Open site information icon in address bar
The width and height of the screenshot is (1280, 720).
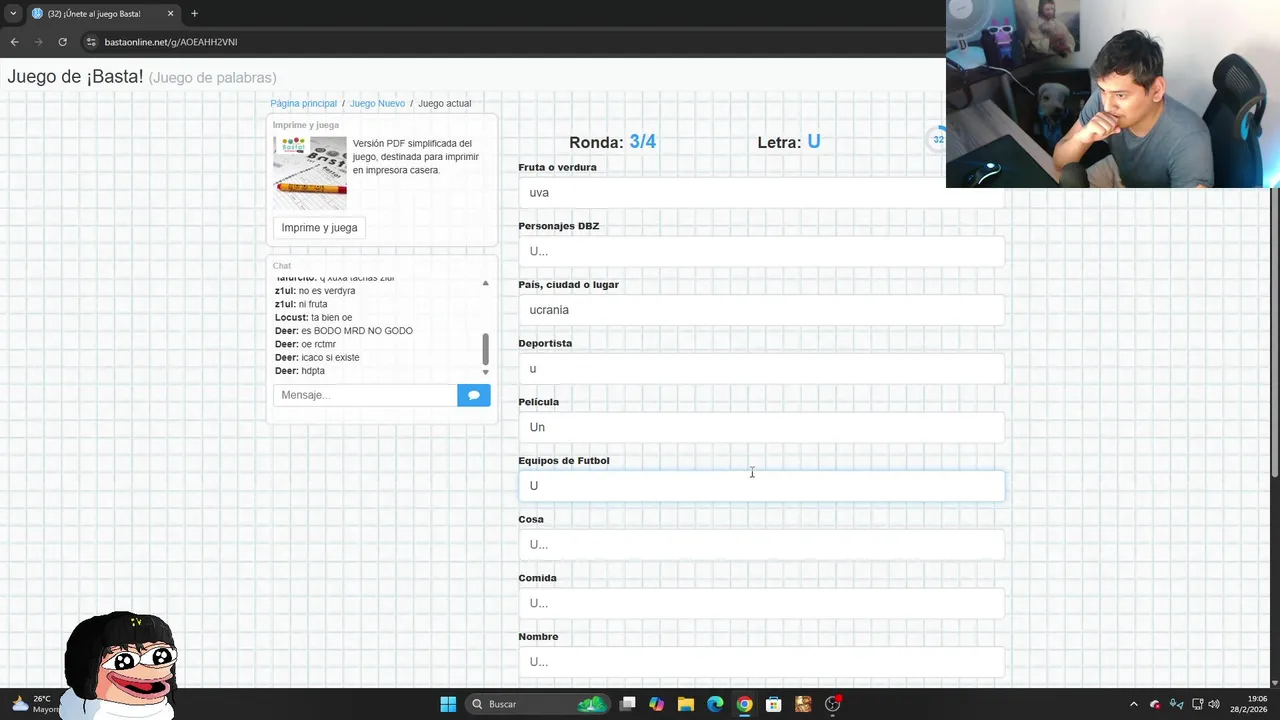[x=91, y=42]
